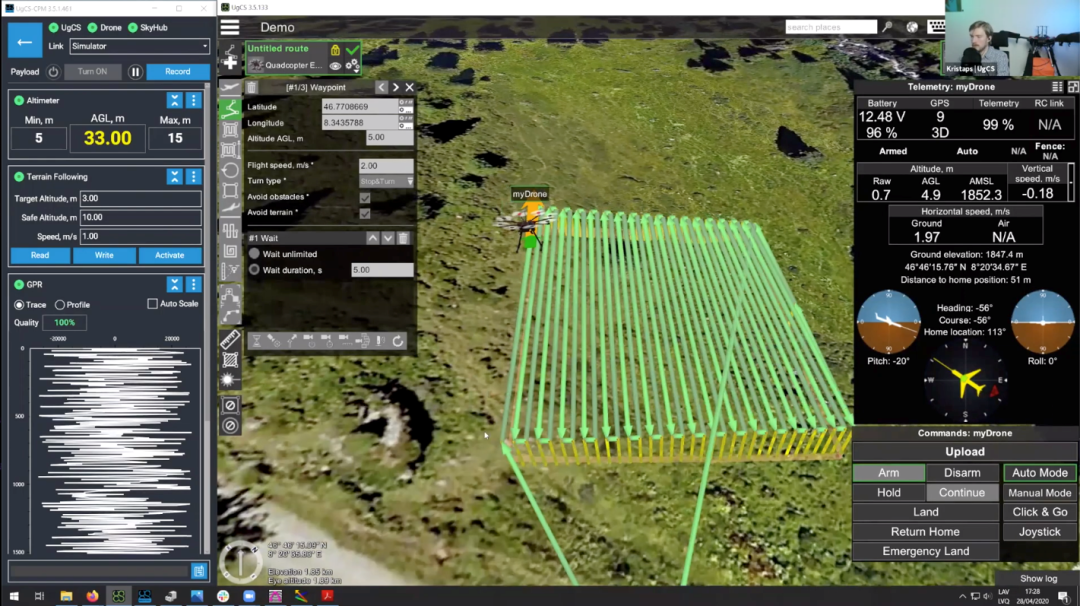Image resolution: width=1080 pixels, height=606 pixels.
Task: Click the route lock icon
Action: pyautogui.click(x=335, y=50)
